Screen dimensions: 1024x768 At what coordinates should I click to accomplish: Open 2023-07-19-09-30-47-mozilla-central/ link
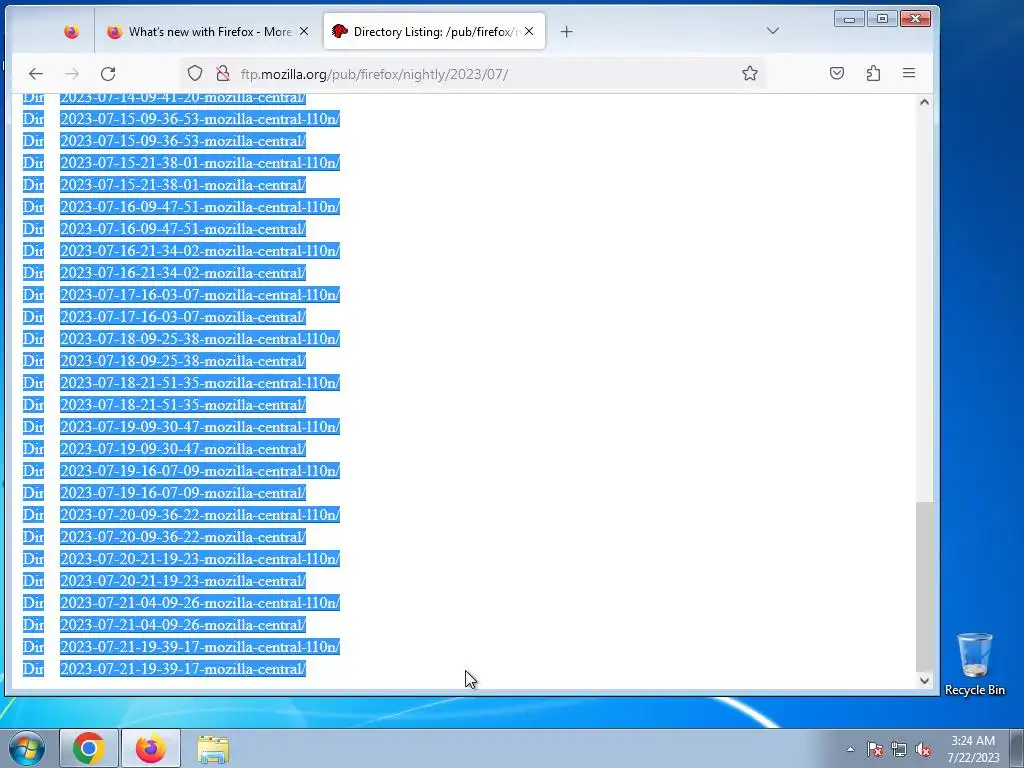(183, 449)
